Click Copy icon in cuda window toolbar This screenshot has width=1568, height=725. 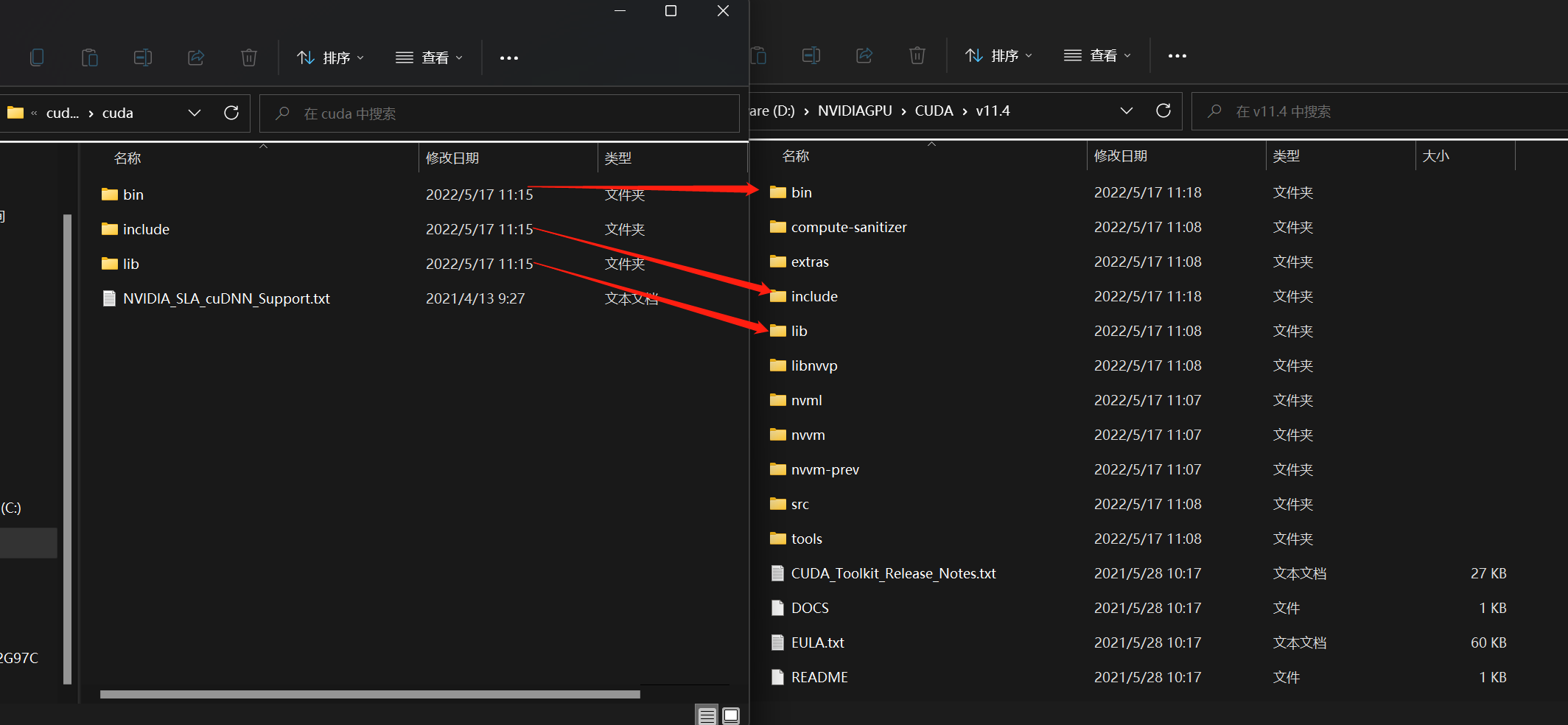(x=37, y=57)
